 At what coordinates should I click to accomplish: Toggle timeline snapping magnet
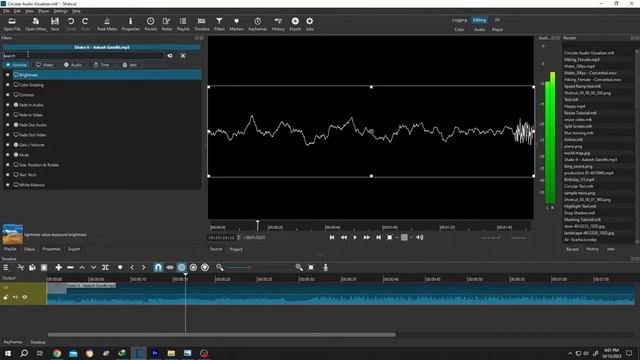(158, 267)
